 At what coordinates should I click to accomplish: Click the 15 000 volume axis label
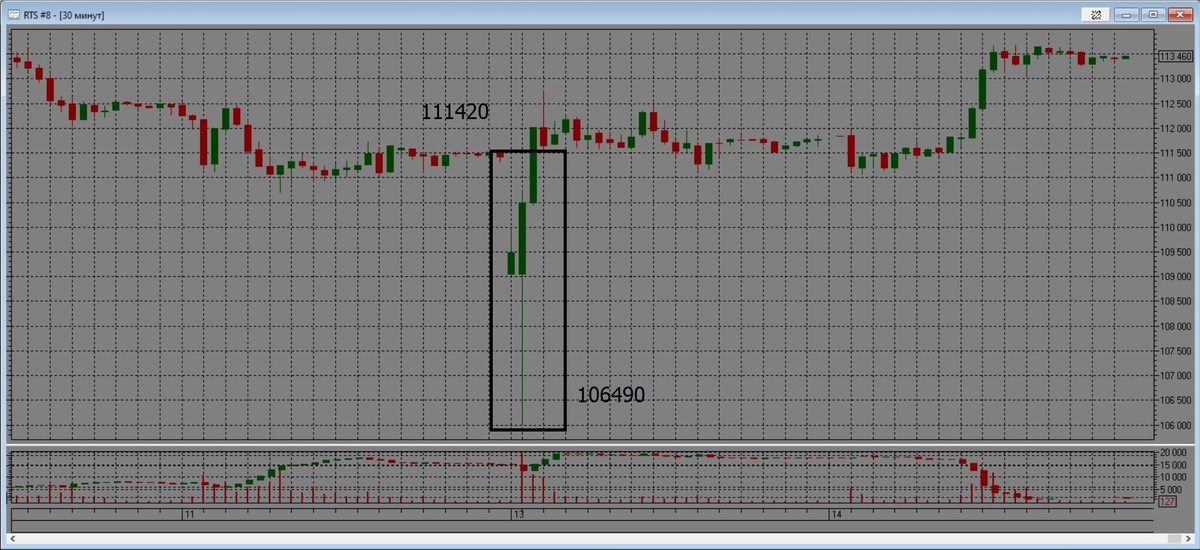point(1172,465)
